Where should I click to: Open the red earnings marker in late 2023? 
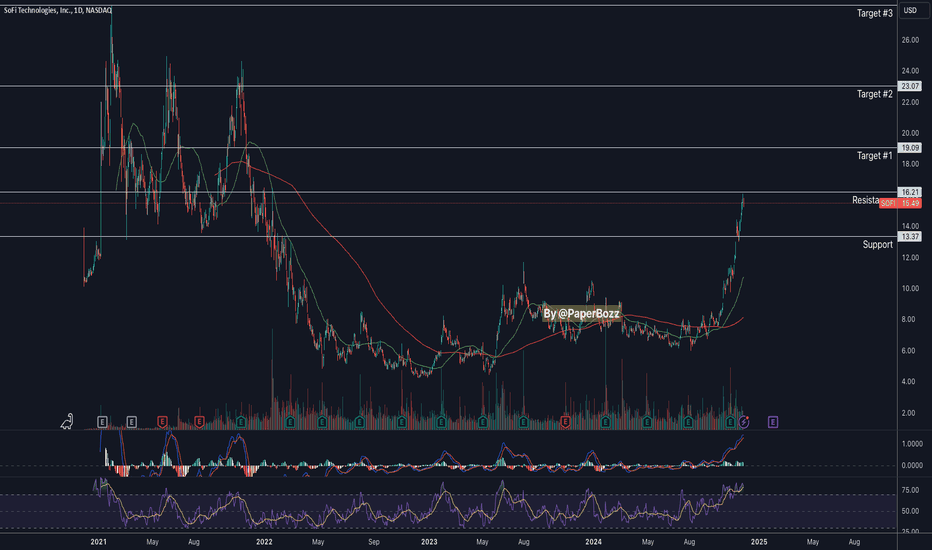point(565,422)
